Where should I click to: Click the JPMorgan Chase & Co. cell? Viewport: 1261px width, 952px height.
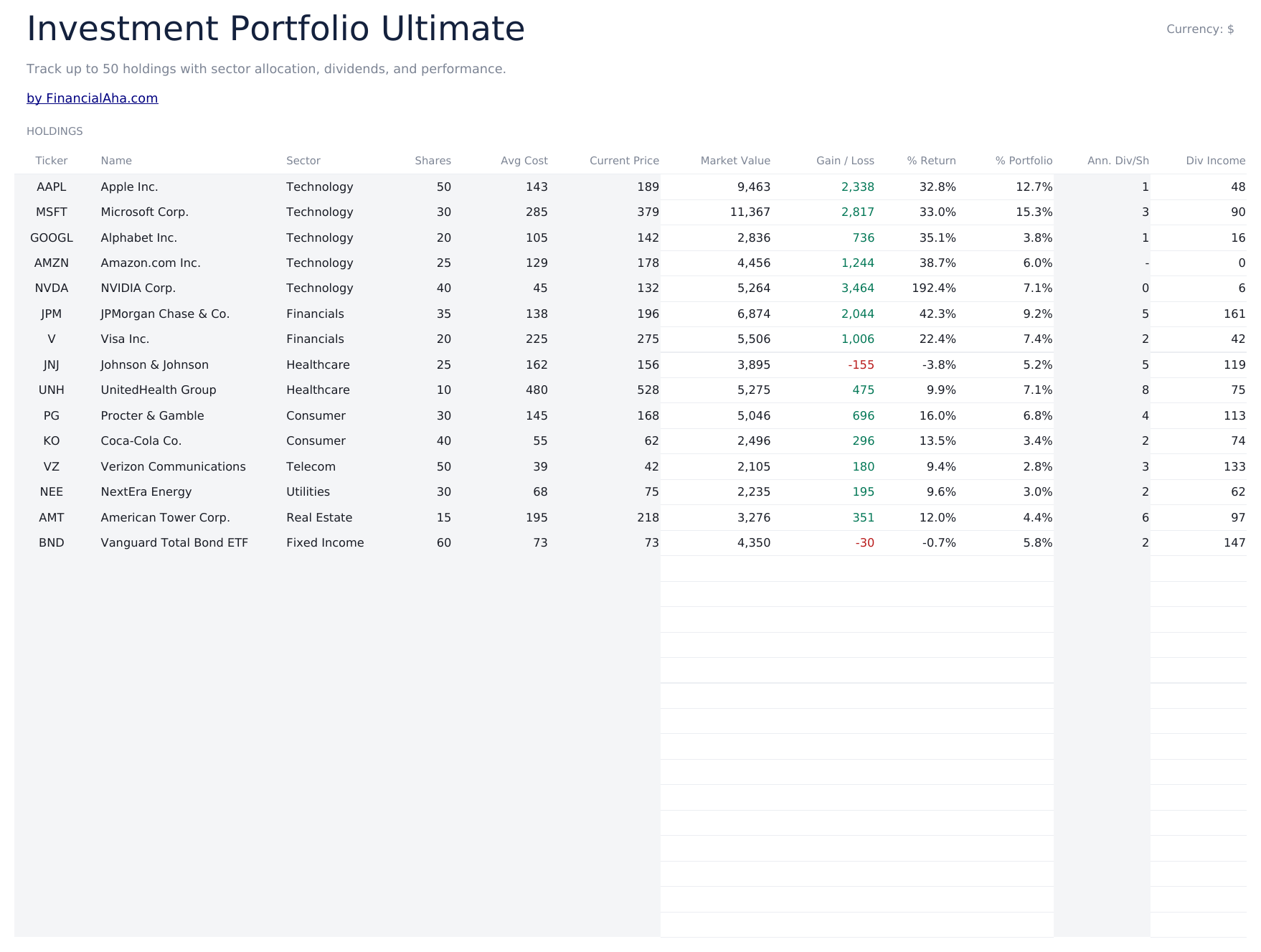[165, 314]
